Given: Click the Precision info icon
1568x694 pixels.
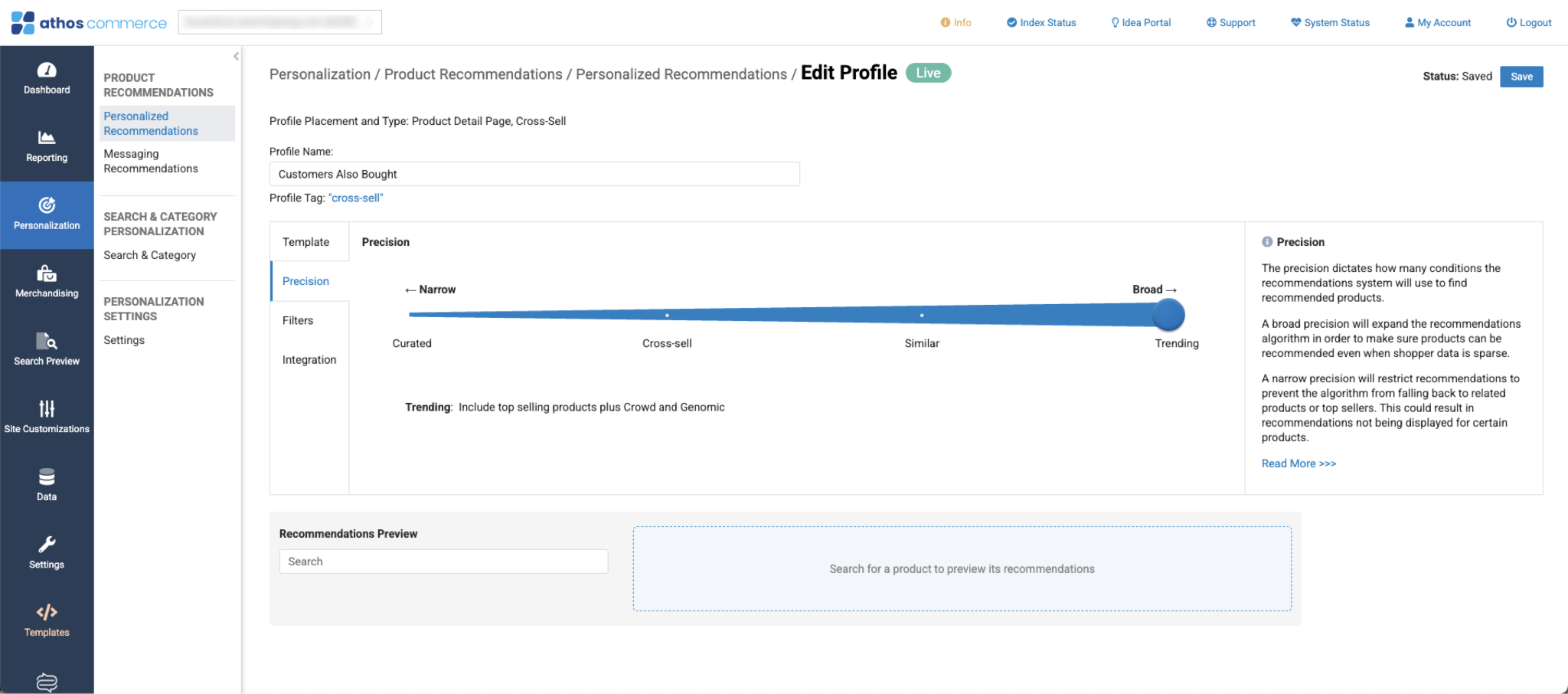Looking at the screenshot, I should pos(1267,242).
